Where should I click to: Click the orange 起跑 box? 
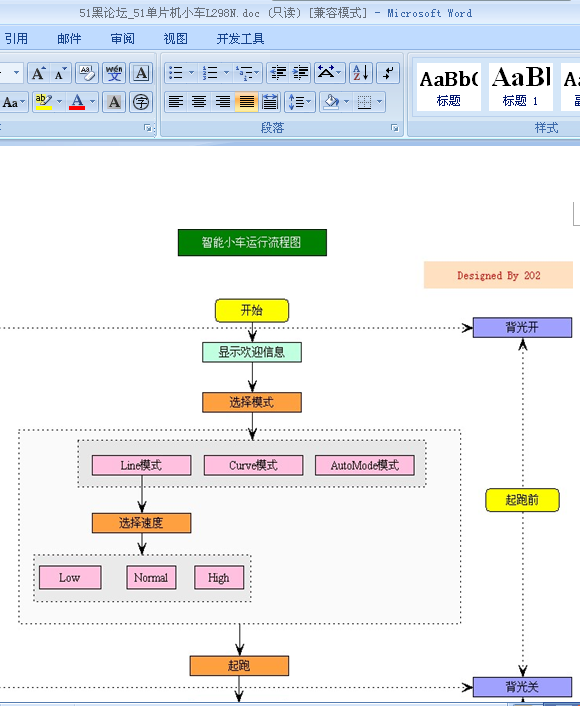239,665
